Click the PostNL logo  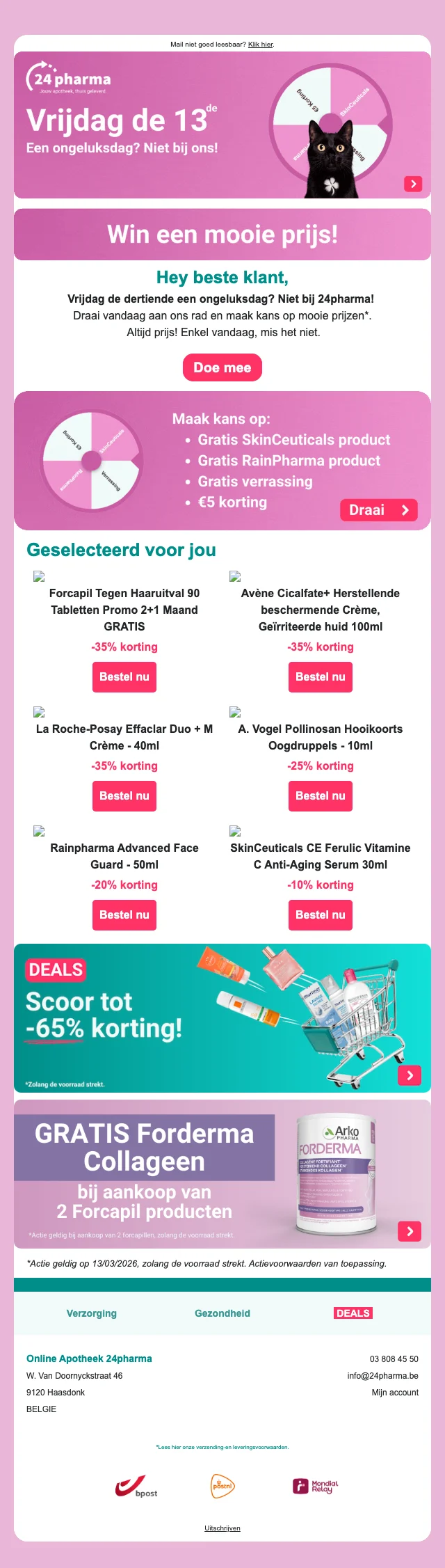[x=222, y=1486]
